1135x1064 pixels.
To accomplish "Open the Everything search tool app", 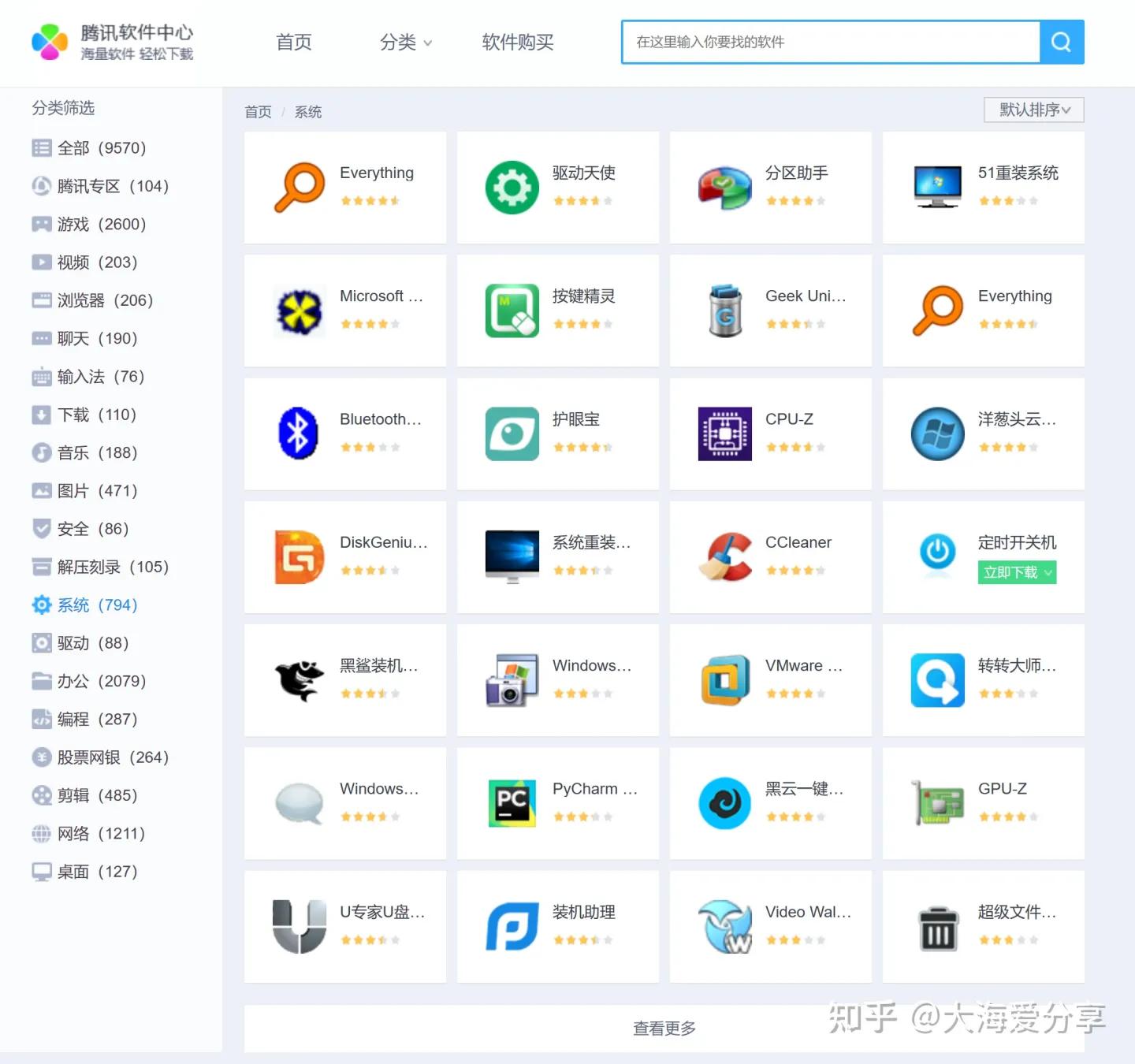I will tap(300, 187).
